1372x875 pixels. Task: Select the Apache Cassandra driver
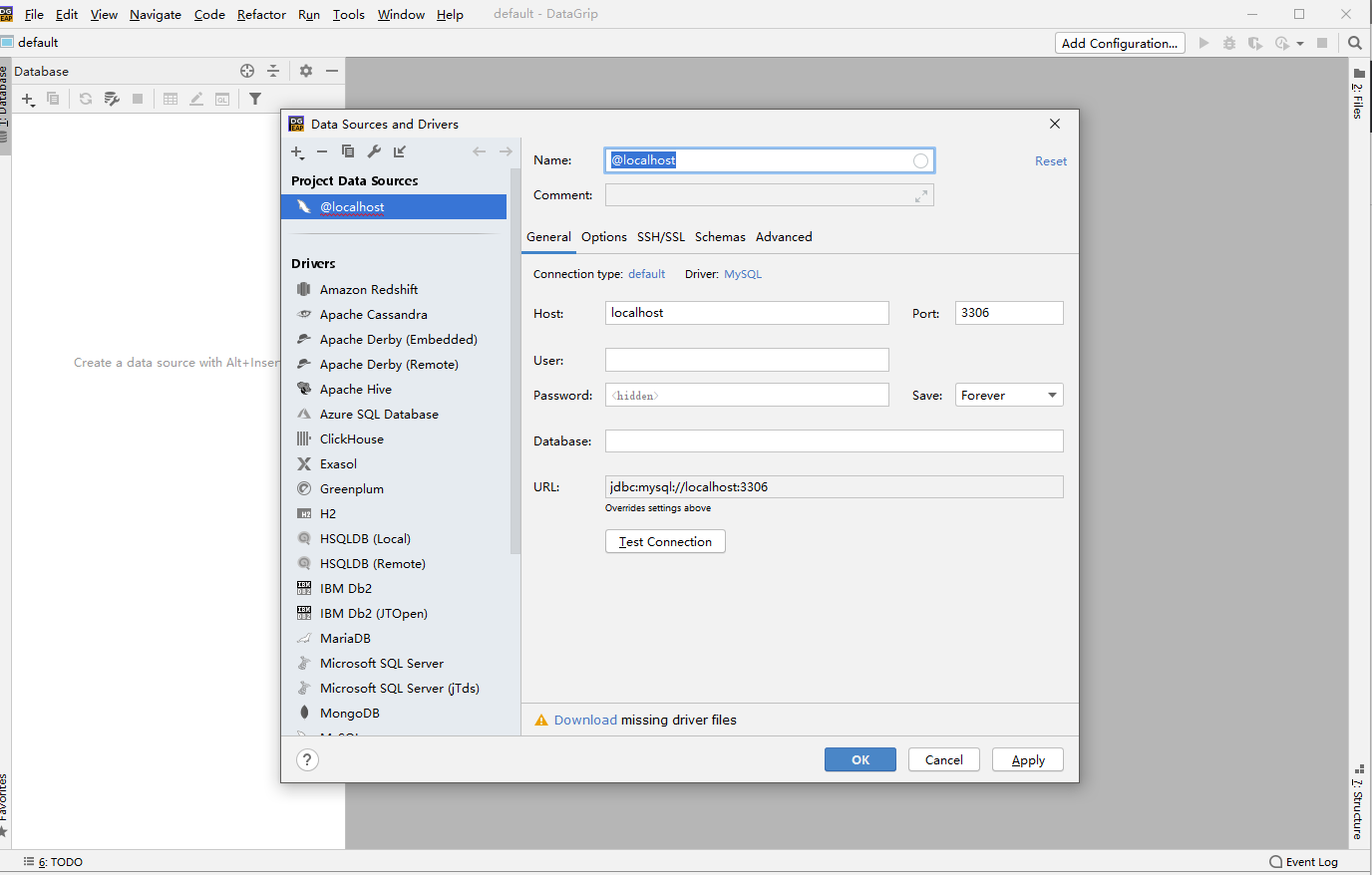[x=374, y=315]
